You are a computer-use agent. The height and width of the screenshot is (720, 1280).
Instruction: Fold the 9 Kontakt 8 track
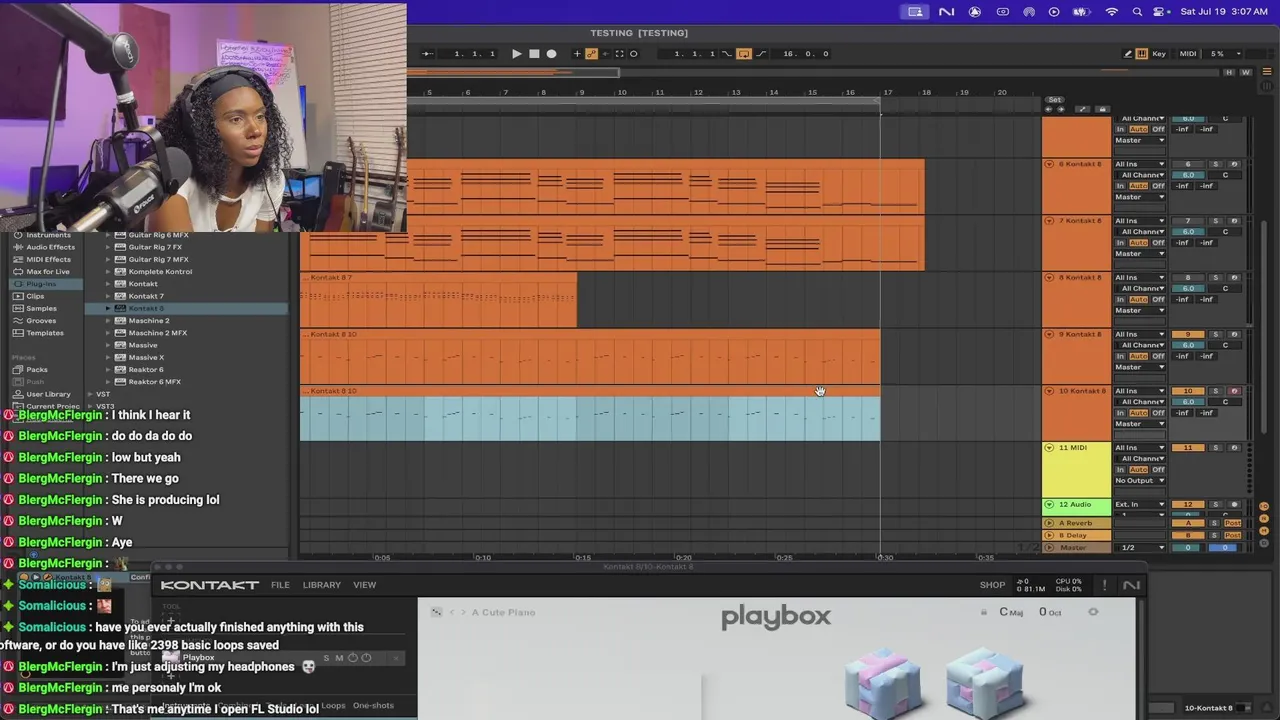point(1049,334)
